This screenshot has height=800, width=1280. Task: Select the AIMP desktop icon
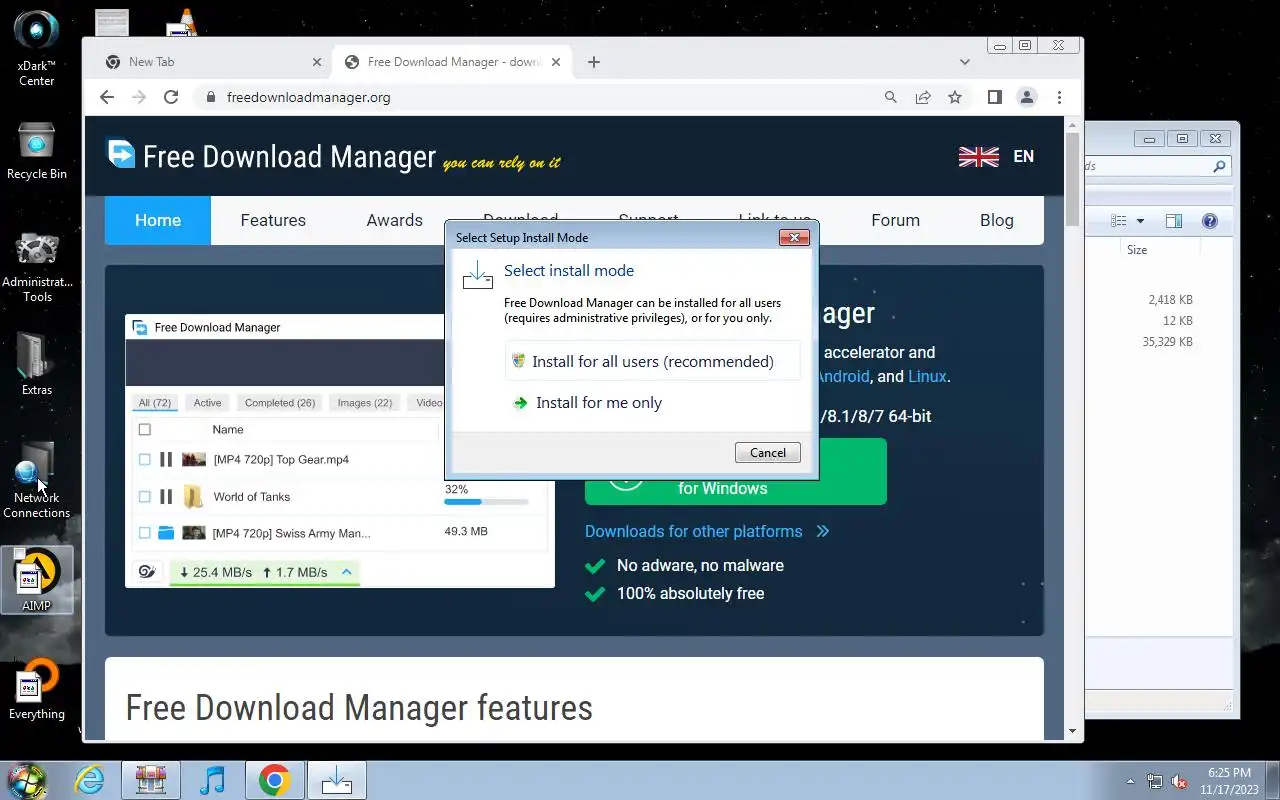[x=37, y=580]
